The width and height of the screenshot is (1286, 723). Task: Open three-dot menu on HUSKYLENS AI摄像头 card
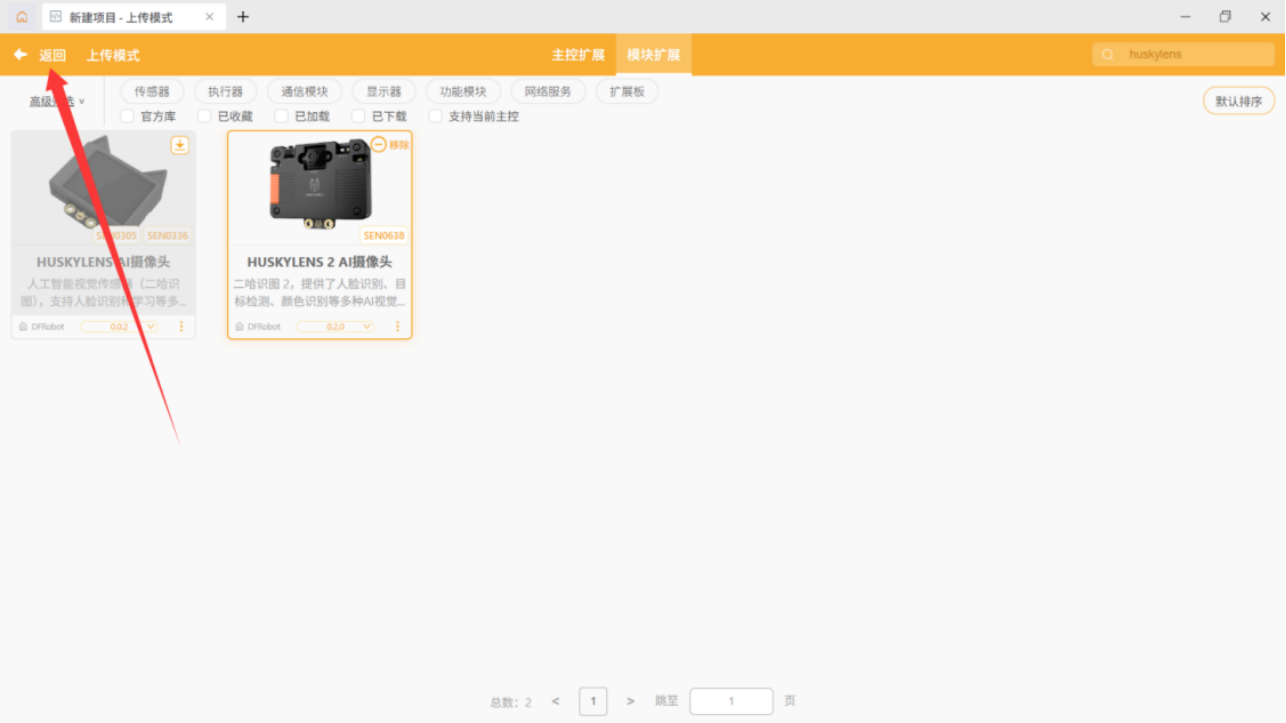click(x=181, y=327)
